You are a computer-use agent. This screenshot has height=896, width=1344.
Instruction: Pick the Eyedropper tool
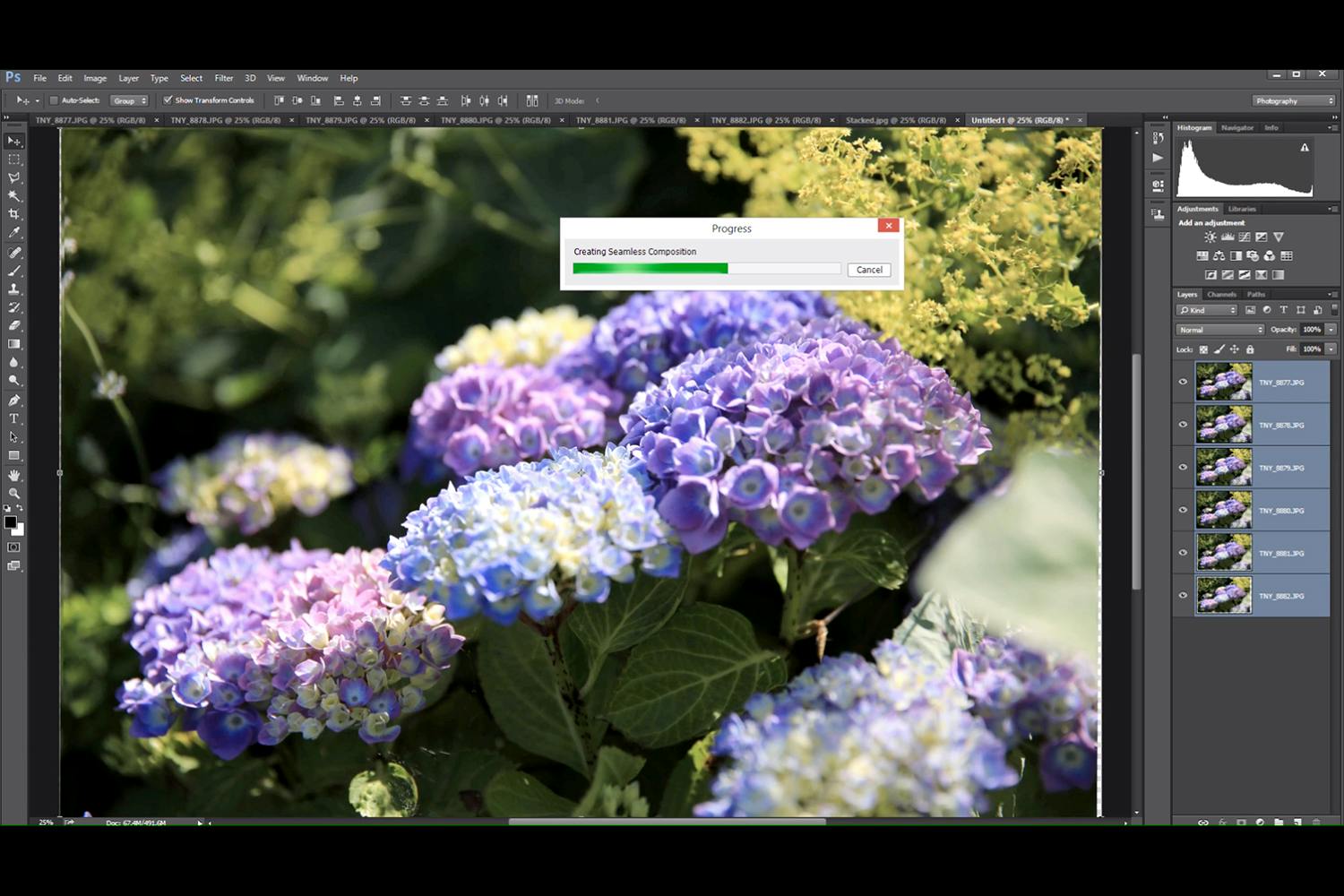(x=14, y=233)
